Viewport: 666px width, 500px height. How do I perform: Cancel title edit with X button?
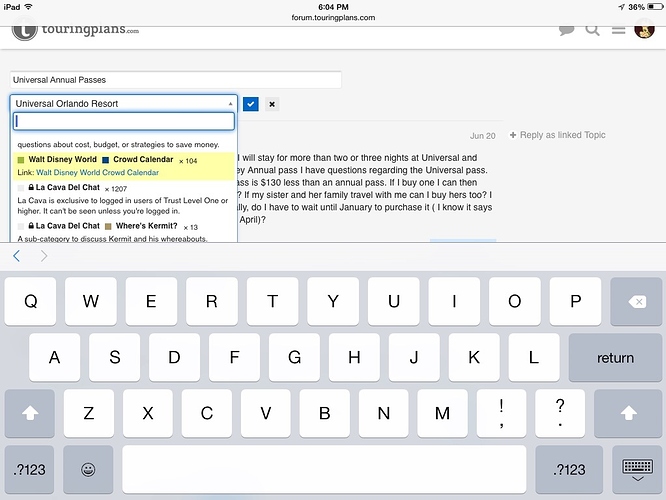[271, 103]
